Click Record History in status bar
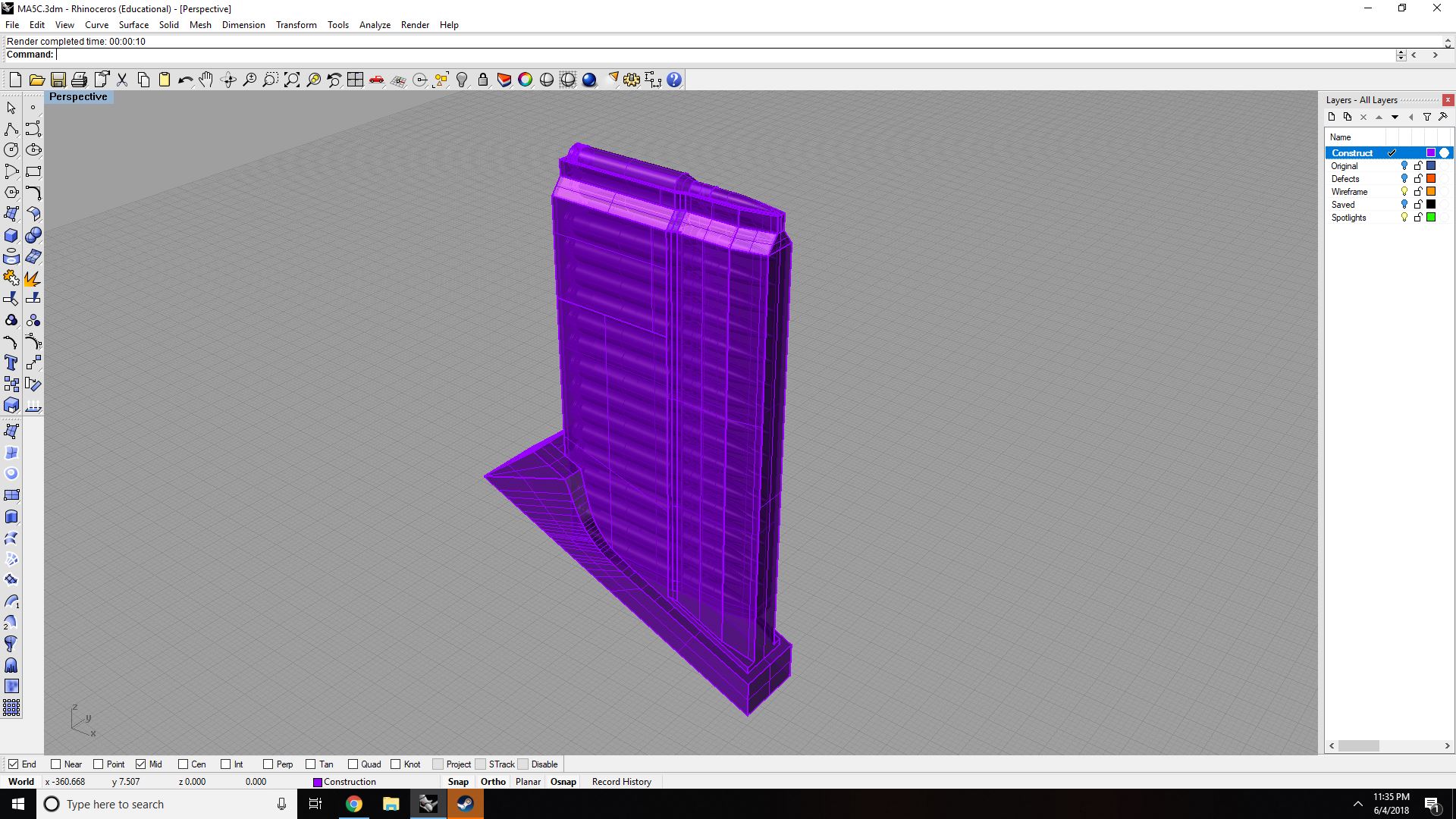Viewport: 1456px width, 819px height. click(x=621, y=782)
